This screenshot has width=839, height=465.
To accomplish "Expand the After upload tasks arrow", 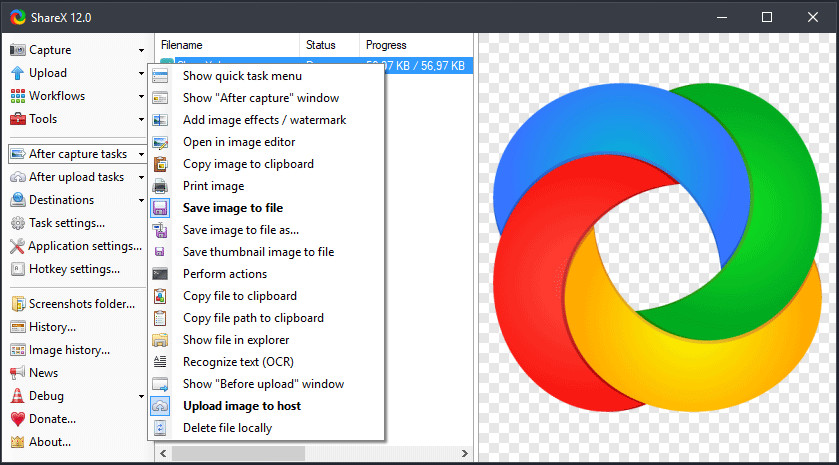I will pos(141,177).
